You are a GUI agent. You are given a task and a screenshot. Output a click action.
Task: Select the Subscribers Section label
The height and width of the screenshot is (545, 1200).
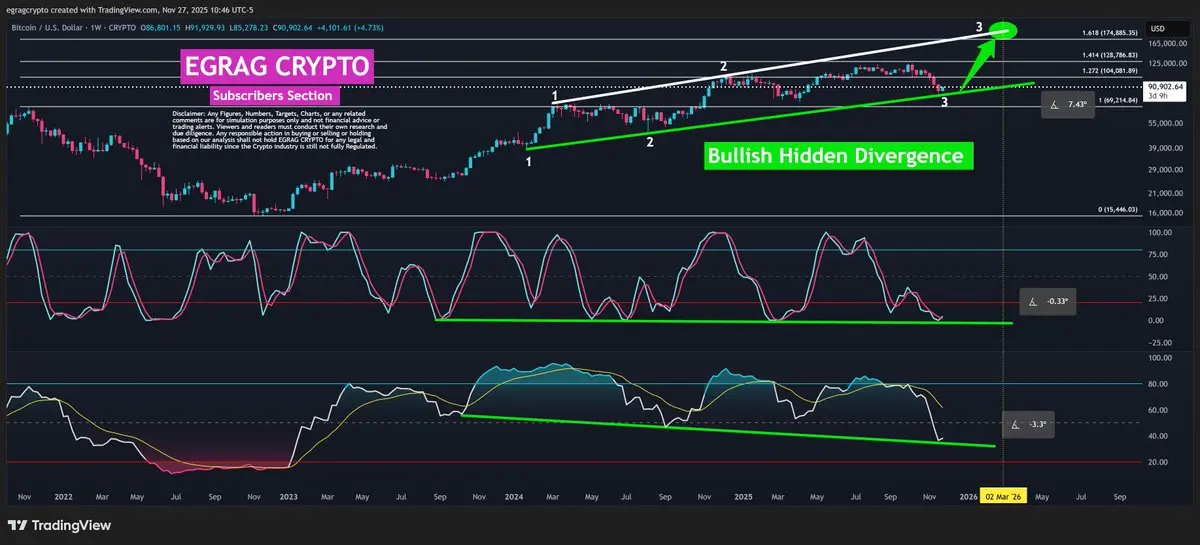(273, 96)
